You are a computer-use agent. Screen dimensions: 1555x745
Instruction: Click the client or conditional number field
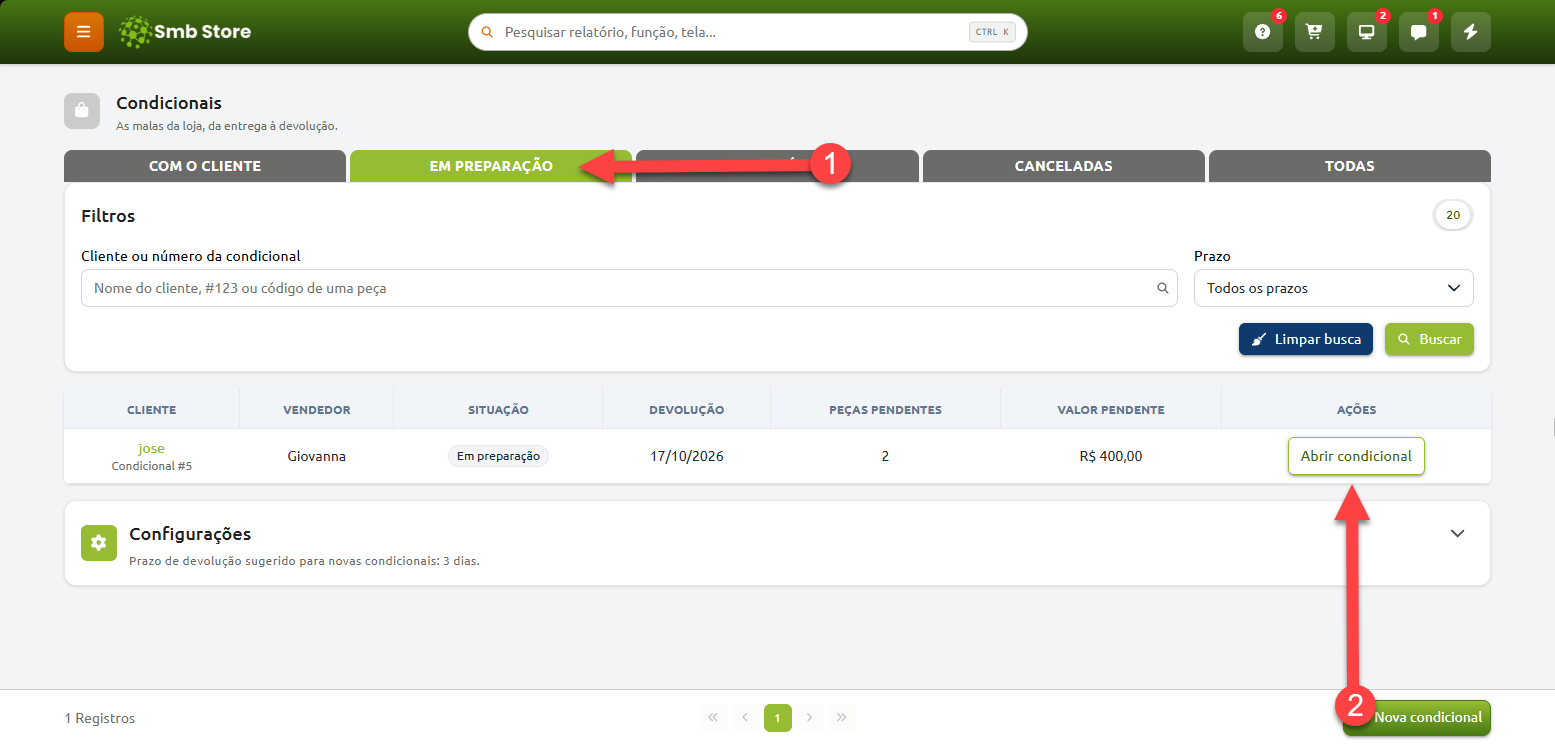pyautogui.click(x=629, y=288)
